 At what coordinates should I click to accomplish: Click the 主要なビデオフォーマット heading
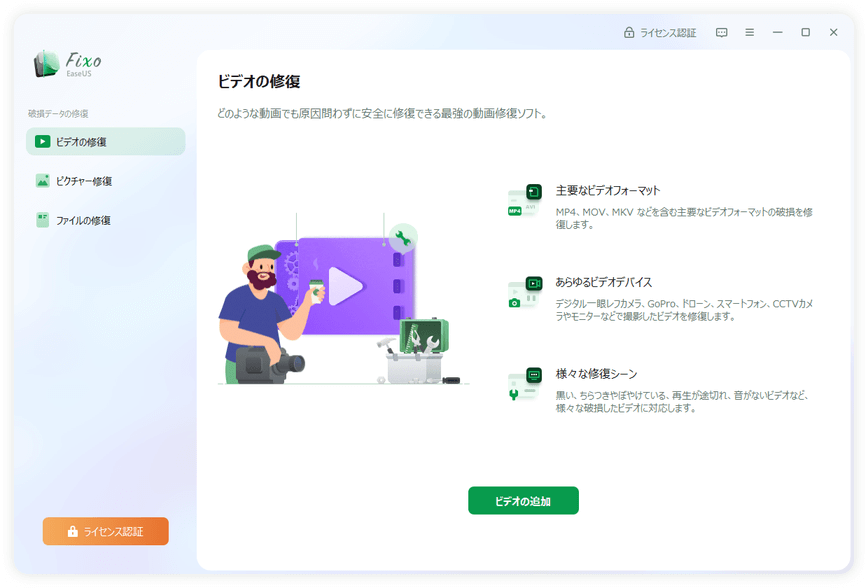point(607,190)
